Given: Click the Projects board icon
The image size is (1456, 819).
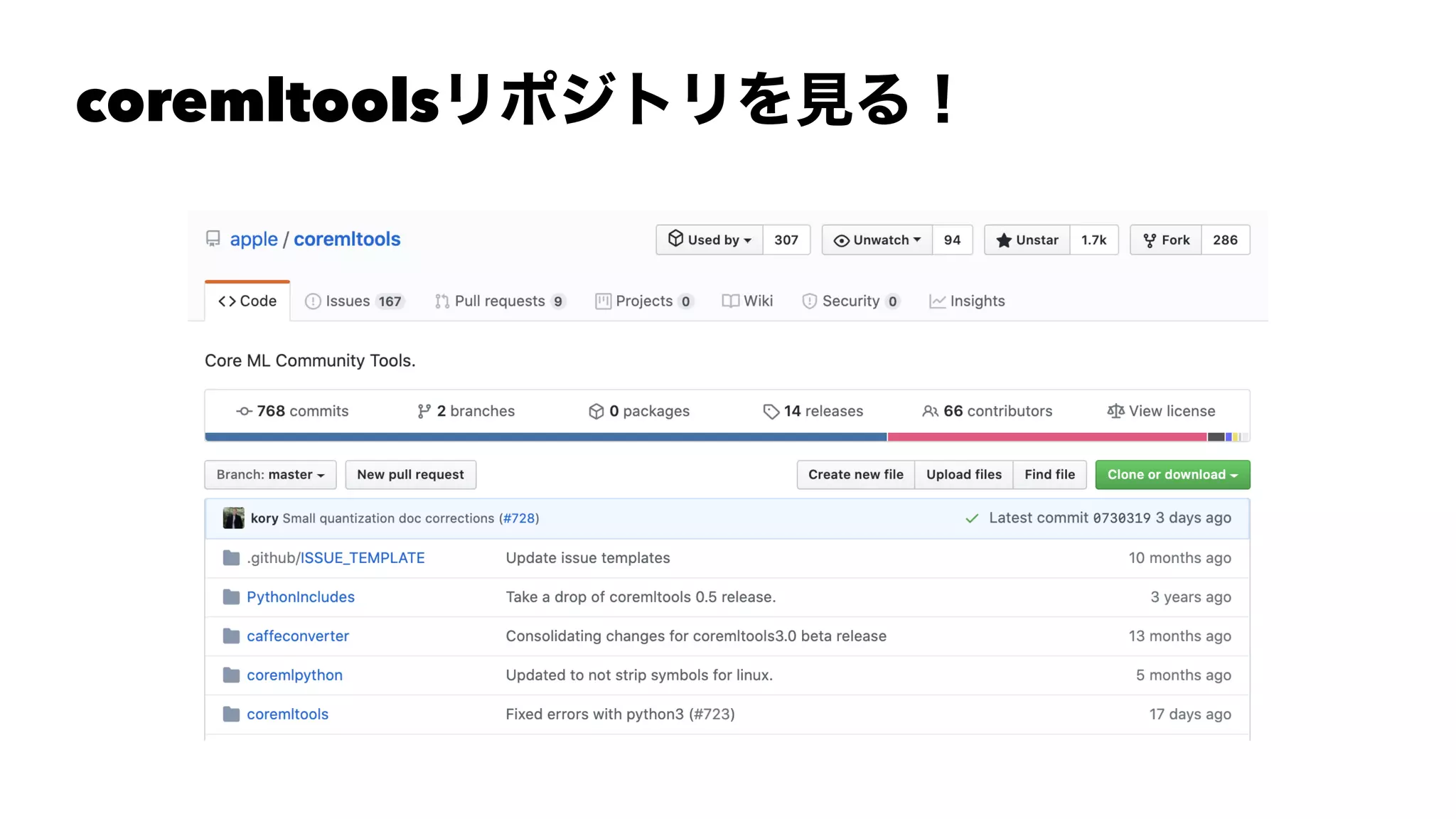Looking at the screenshot, I should (603, 301).
